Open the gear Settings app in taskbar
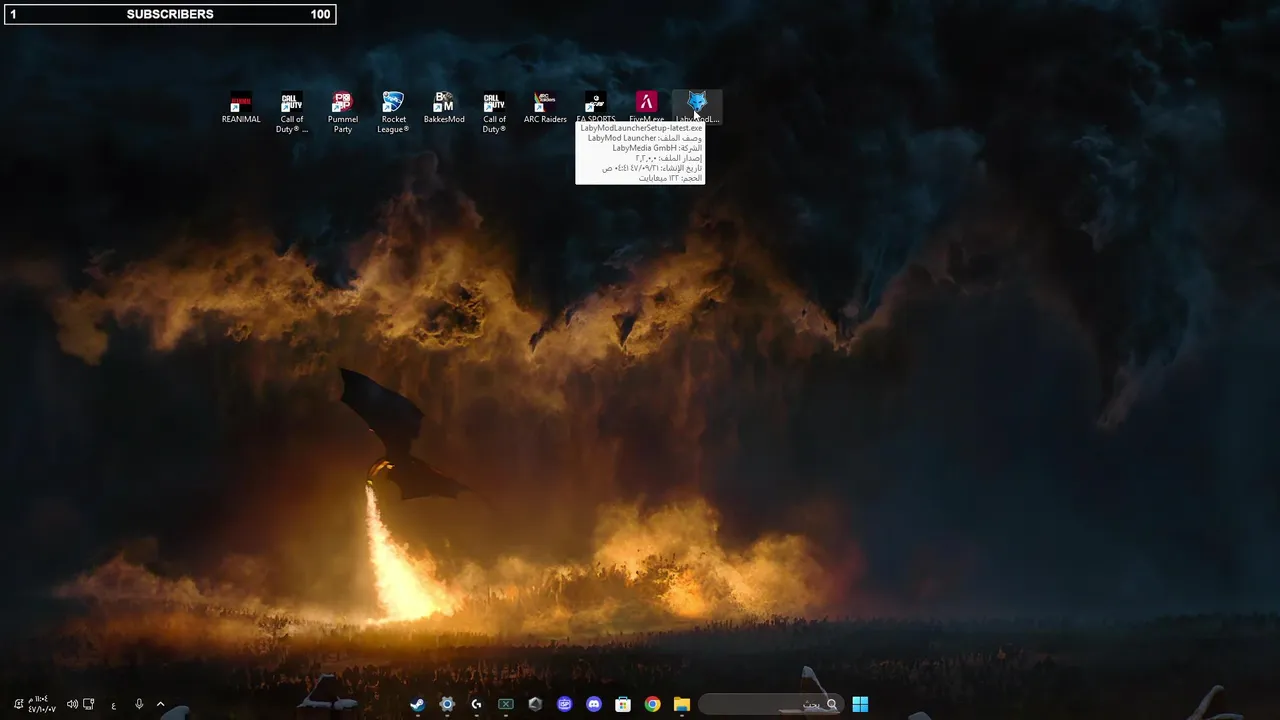Image resolution: width=1280 pixels, height=720 pixels. [447, 704]
